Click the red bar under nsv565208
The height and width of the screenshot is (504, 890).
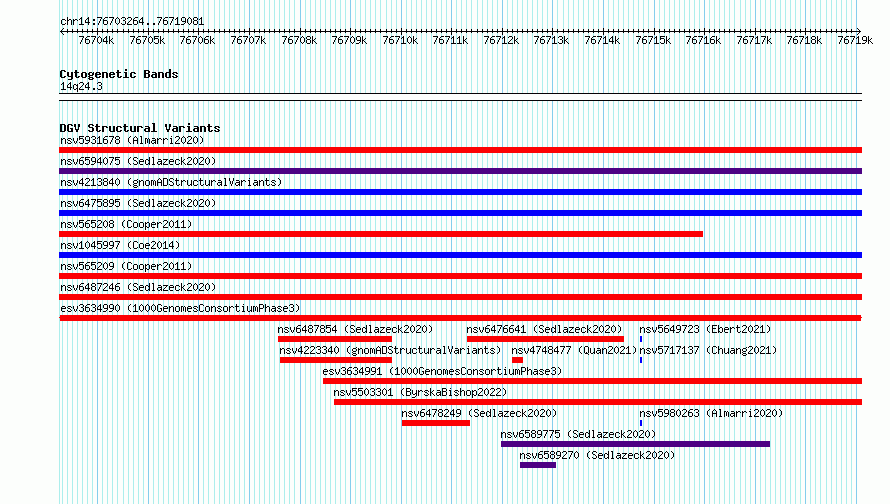(x=381, y=234)
